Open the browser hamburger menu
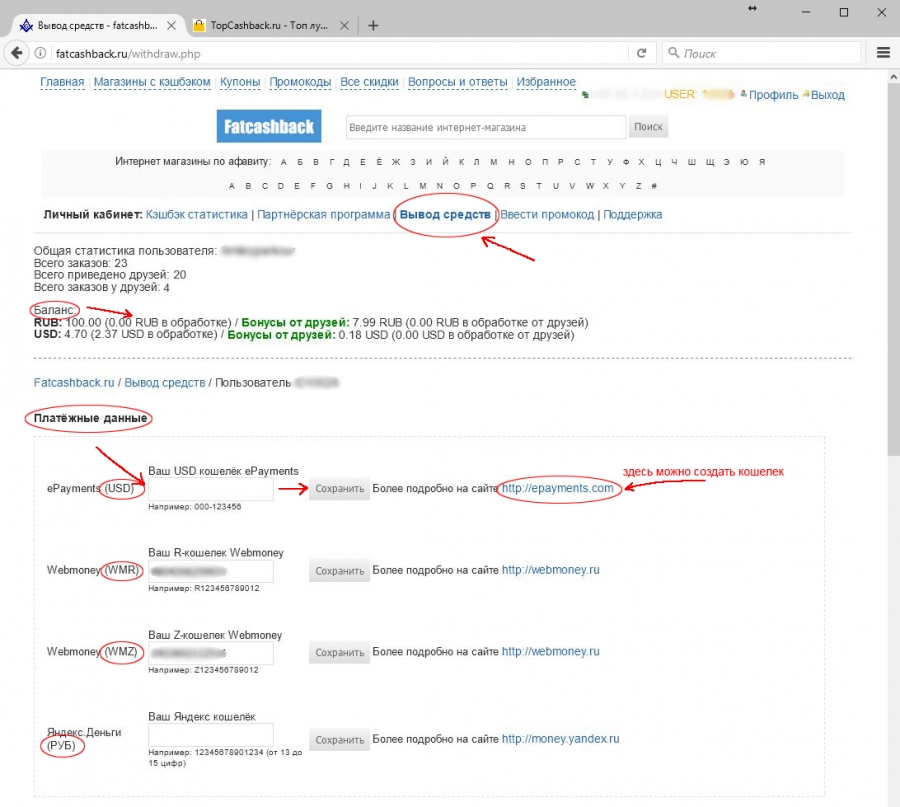 pyautogui.click(x=883, y=53)
